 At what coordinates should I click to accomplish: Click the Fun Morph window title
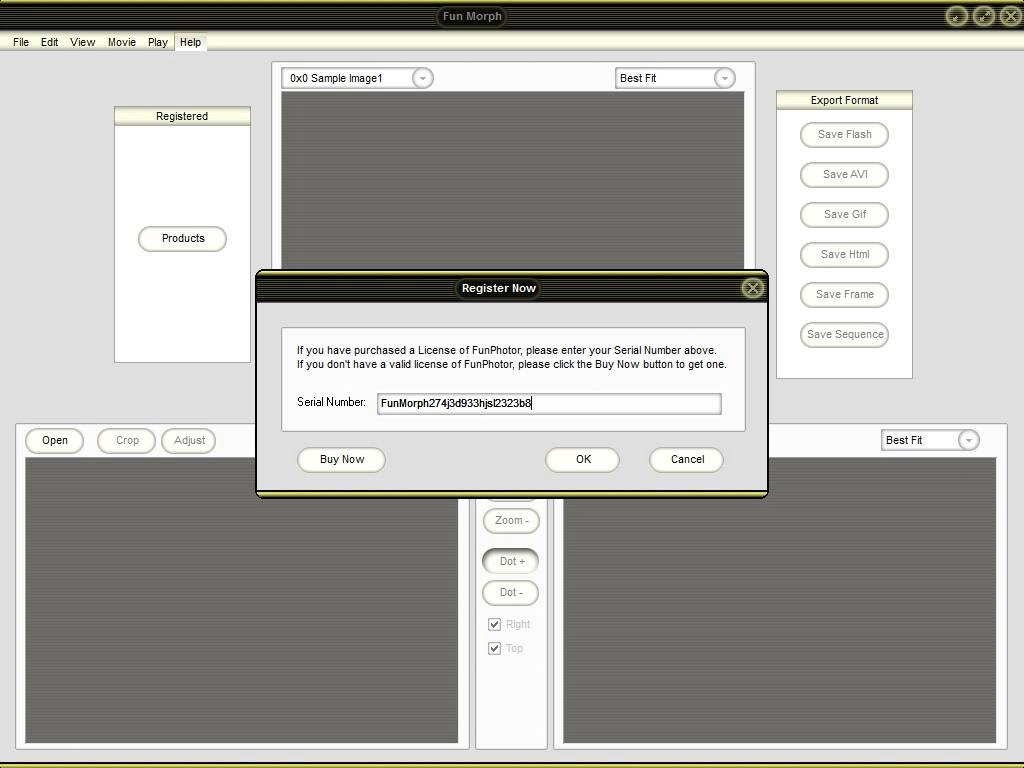coord(472,16)
